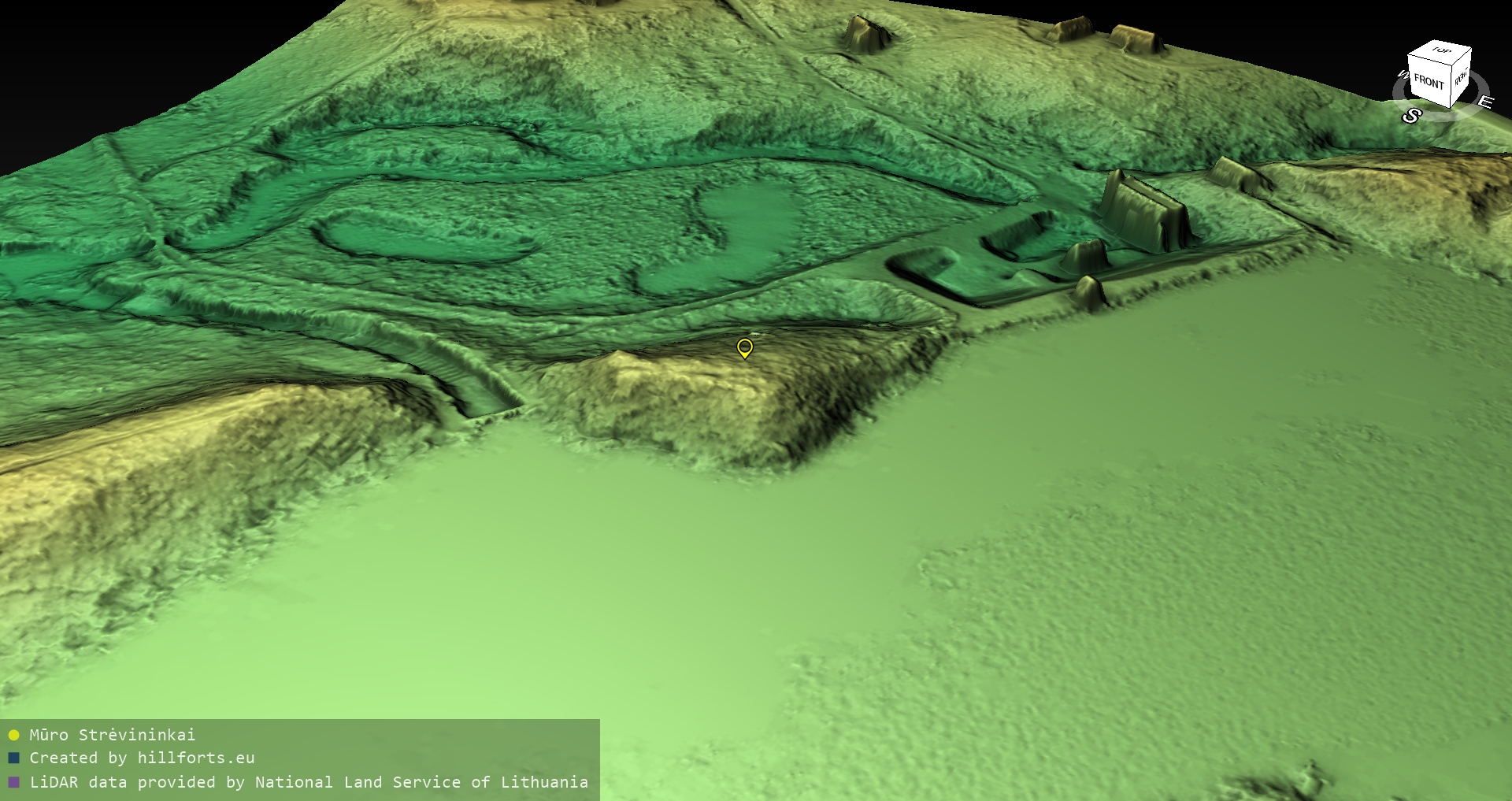Open the Created by hillforts.eu link
The width and height of the screenshot is (1512, 801).
pos(142,758)
